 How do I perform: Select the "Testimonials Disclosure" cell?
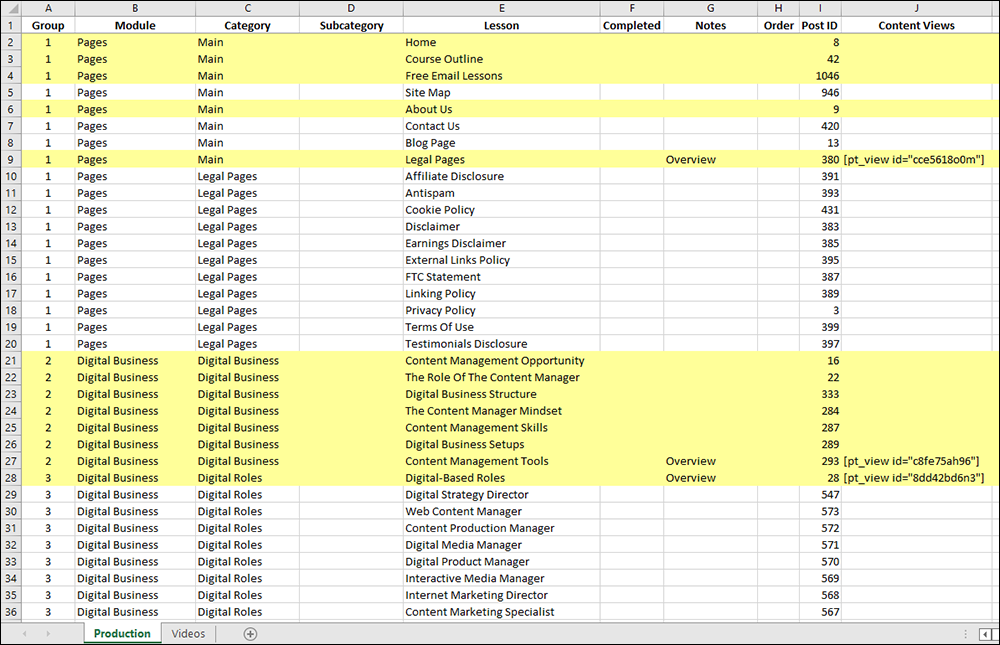pos(501,344)
